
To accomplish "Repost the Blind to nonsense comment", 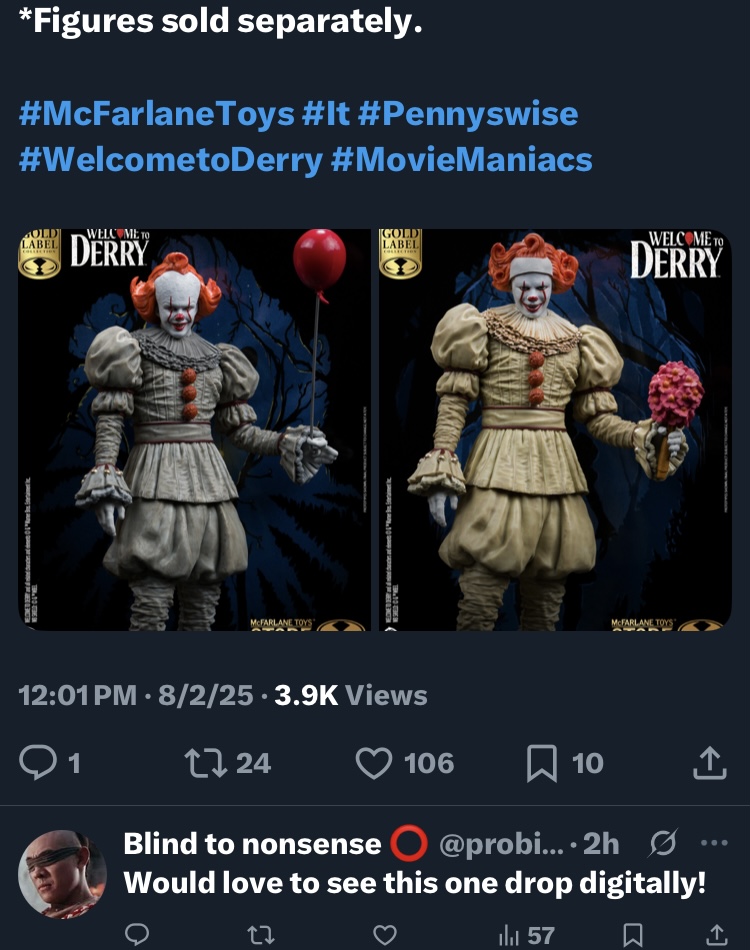I will (261, 935).
